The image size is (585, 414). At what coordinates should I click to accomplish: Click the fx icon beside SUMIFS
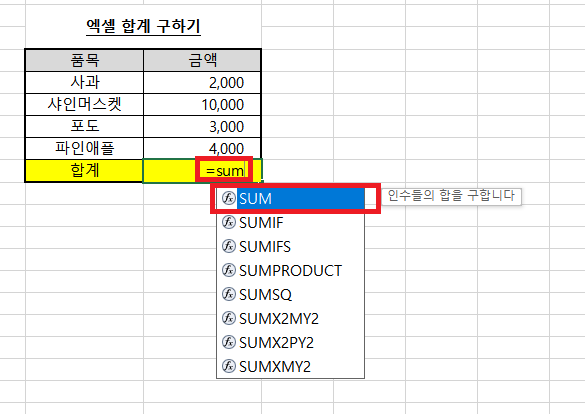coord(229,246)
